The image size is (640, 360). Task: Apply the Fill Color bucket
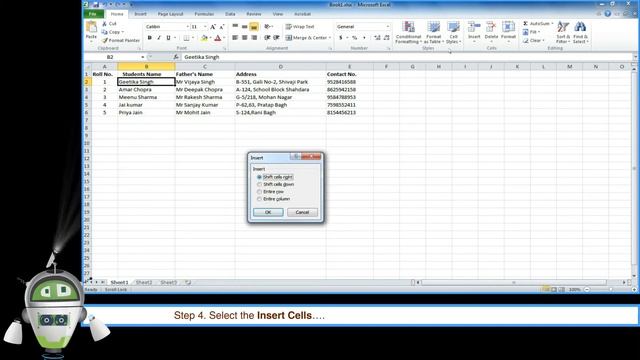pyautogui.click(x=204, y=38)
